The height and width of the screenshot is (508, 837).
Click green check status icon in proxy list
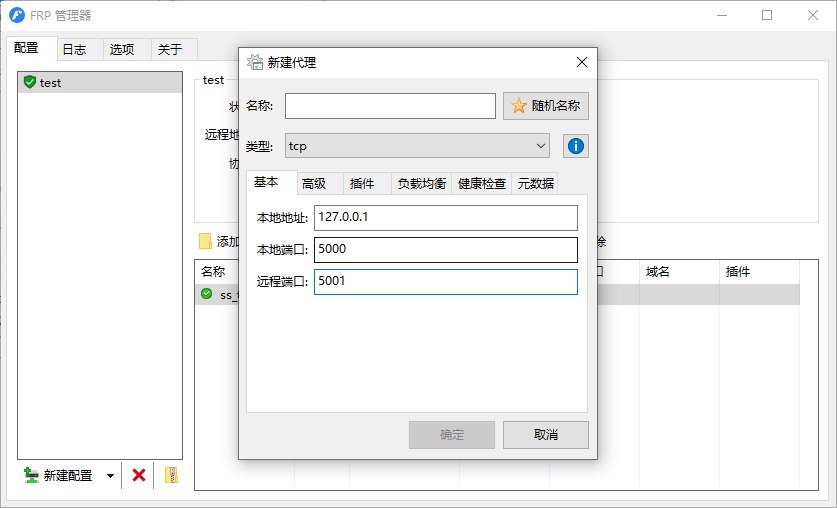(206, 294)
